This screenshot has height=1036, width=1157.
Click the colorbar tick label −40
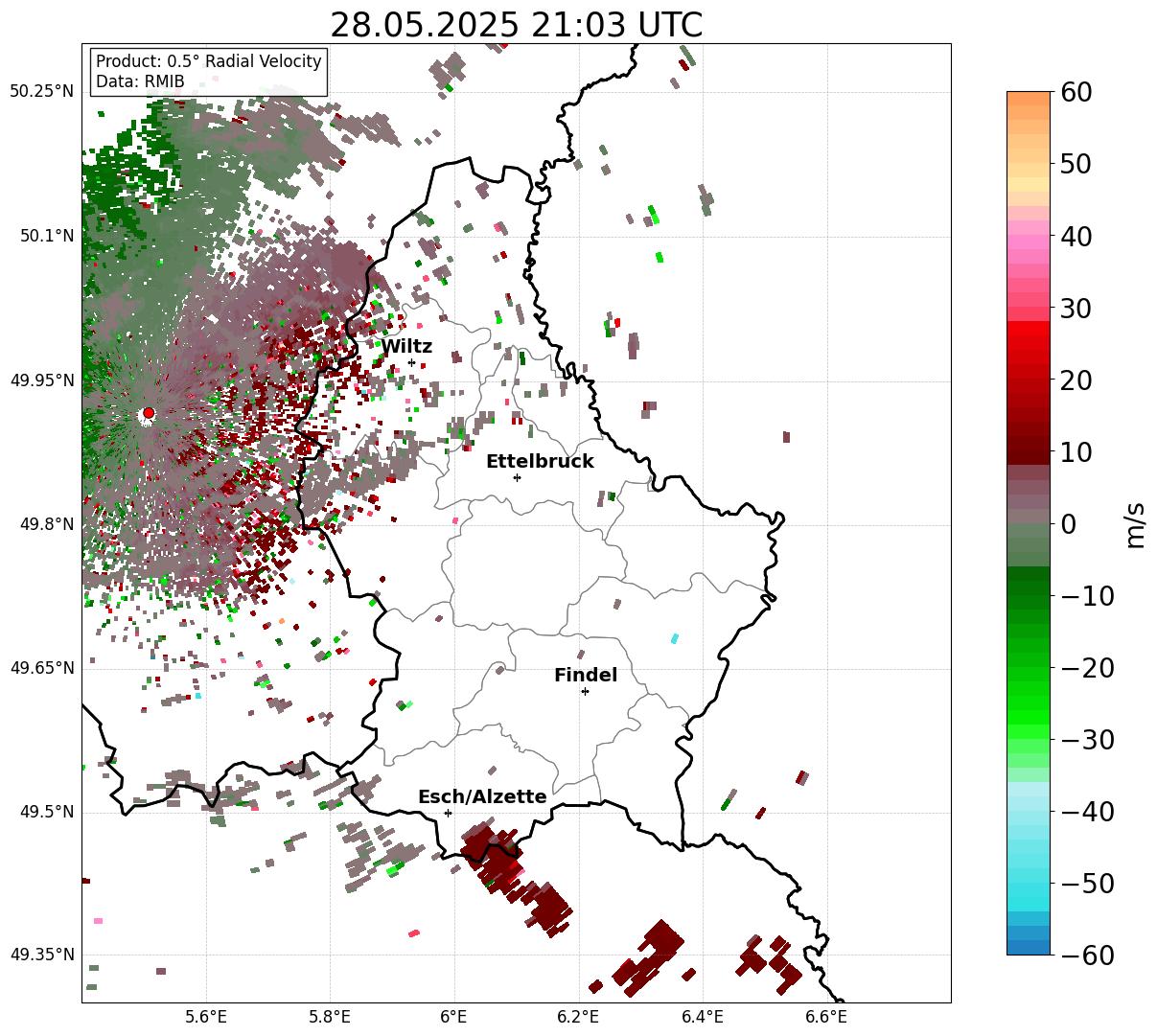click(1088, 812)
